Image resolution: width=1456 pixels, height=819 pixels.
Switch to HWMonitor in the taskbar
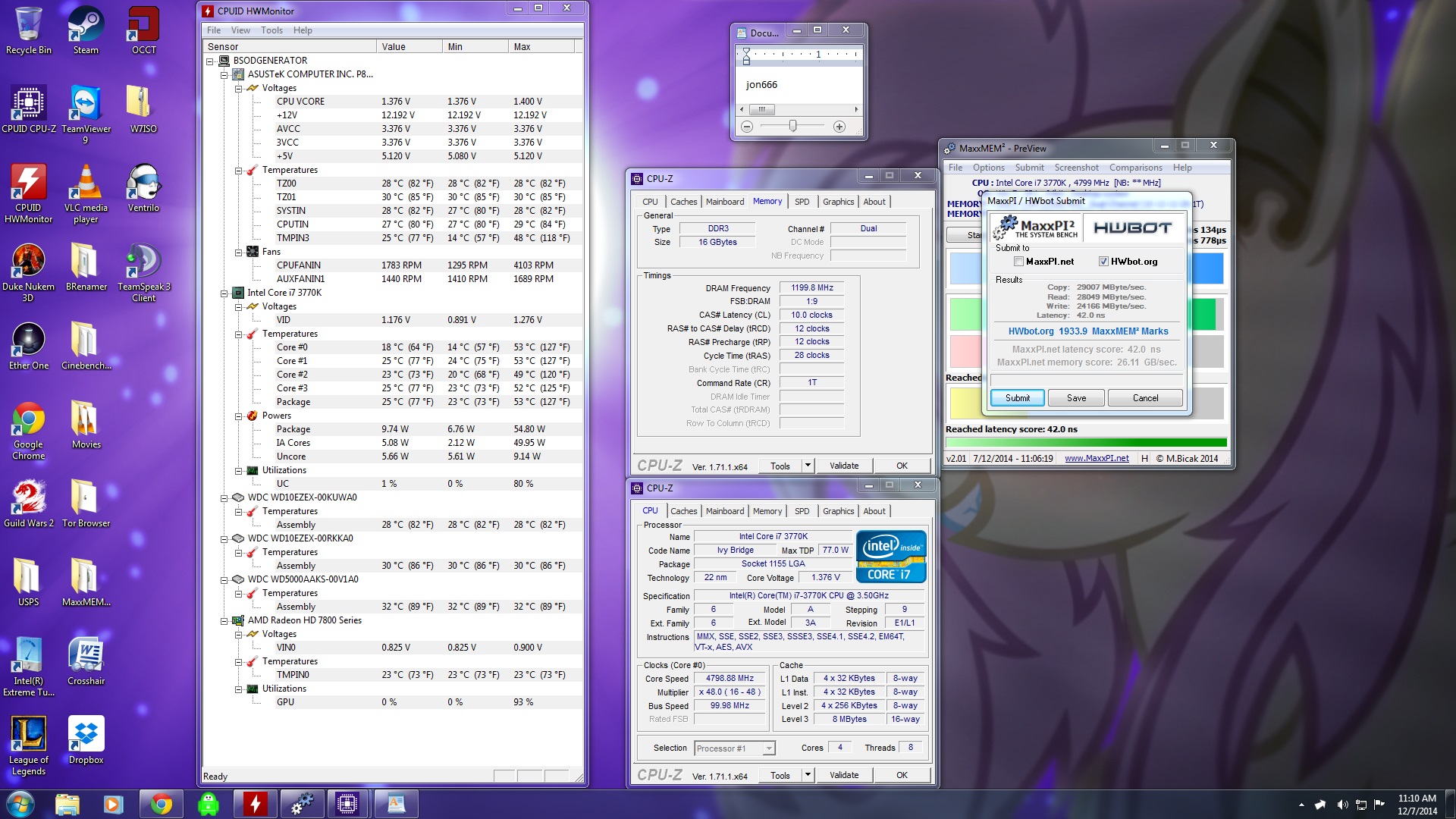point(255,804)
